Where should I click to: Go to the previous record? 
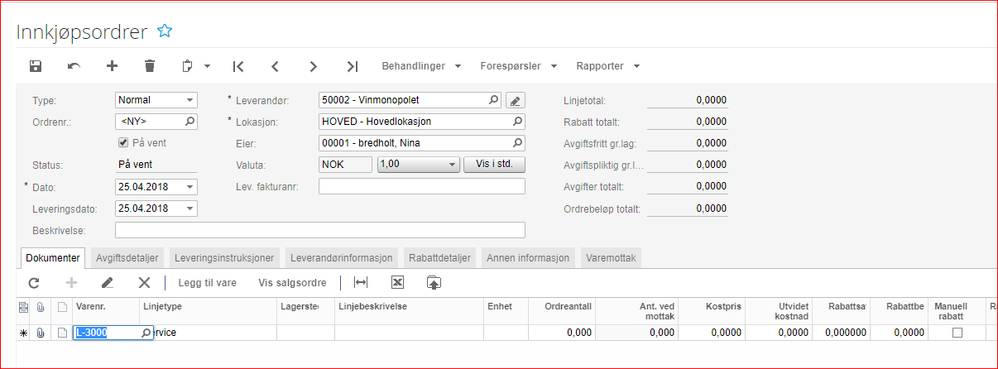point(275,66)
